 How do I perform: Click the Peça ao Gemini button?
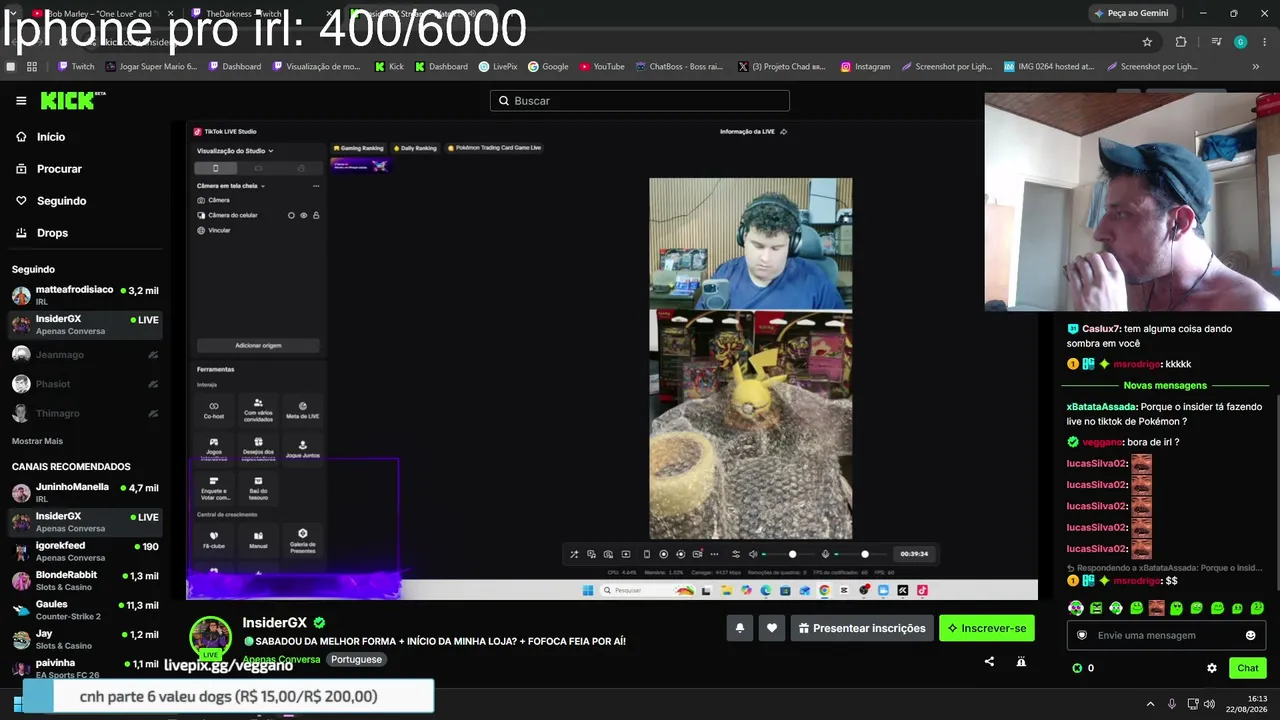click(x=1132, y=13)
